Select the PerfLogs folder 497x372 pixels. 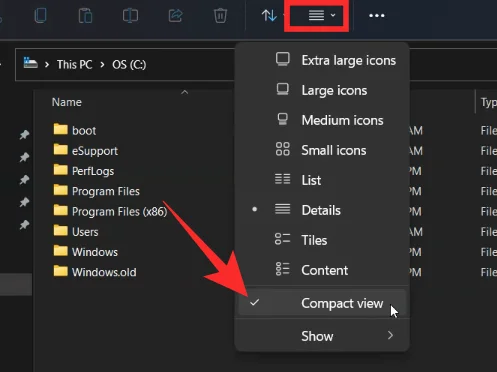93,171
